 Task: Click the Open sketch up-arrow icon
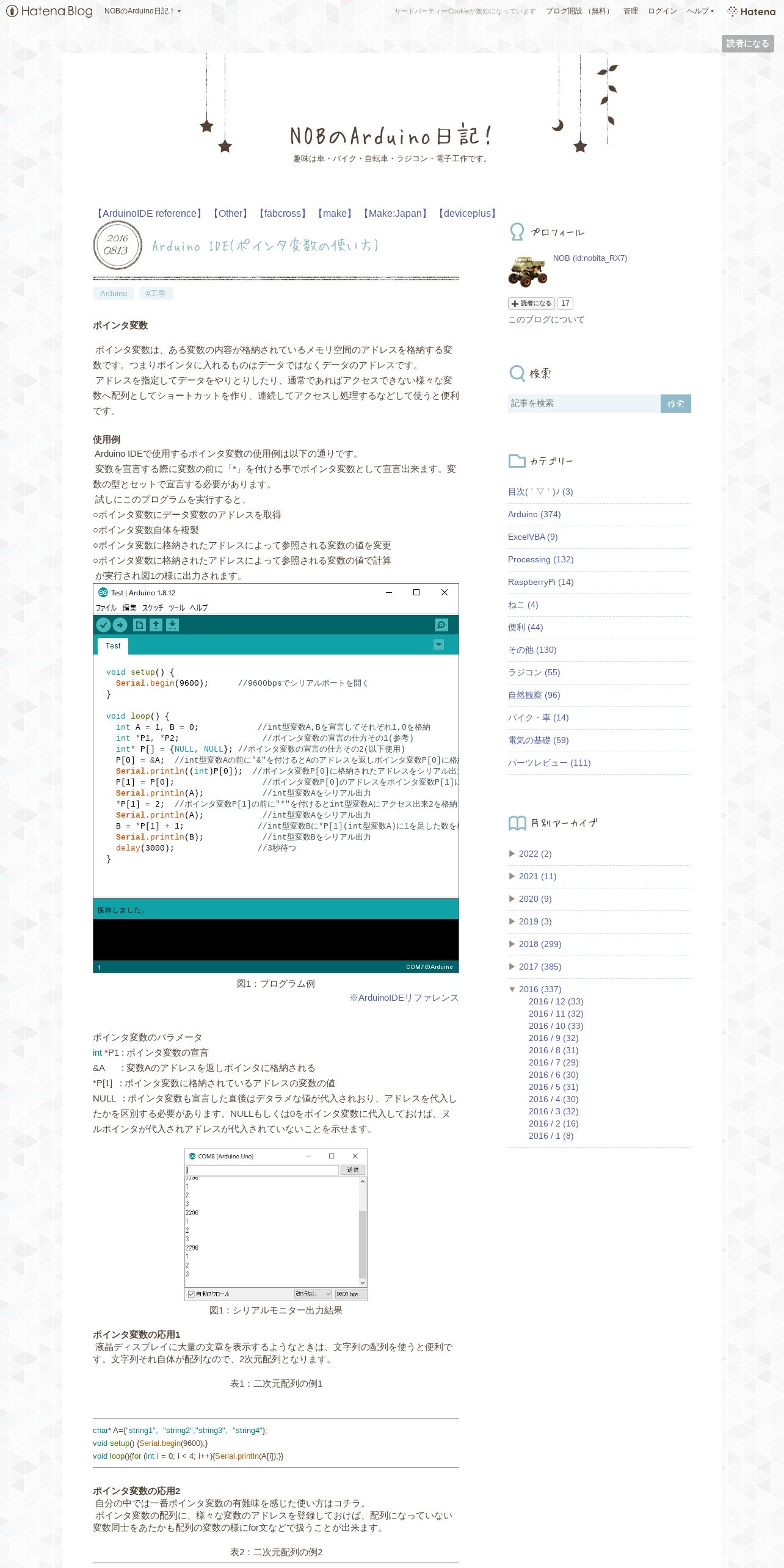point(156,625)
